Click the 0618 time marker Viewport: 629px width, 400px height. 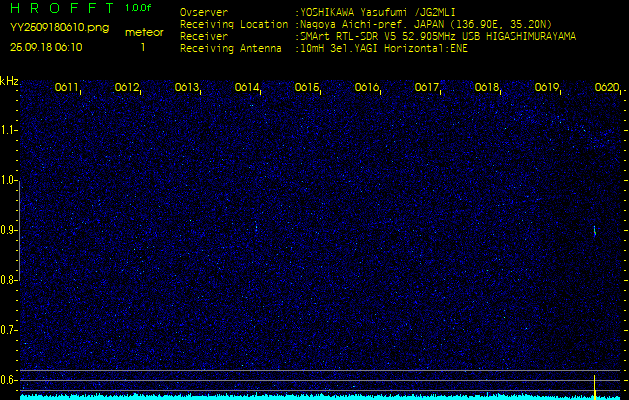(487, 88)
